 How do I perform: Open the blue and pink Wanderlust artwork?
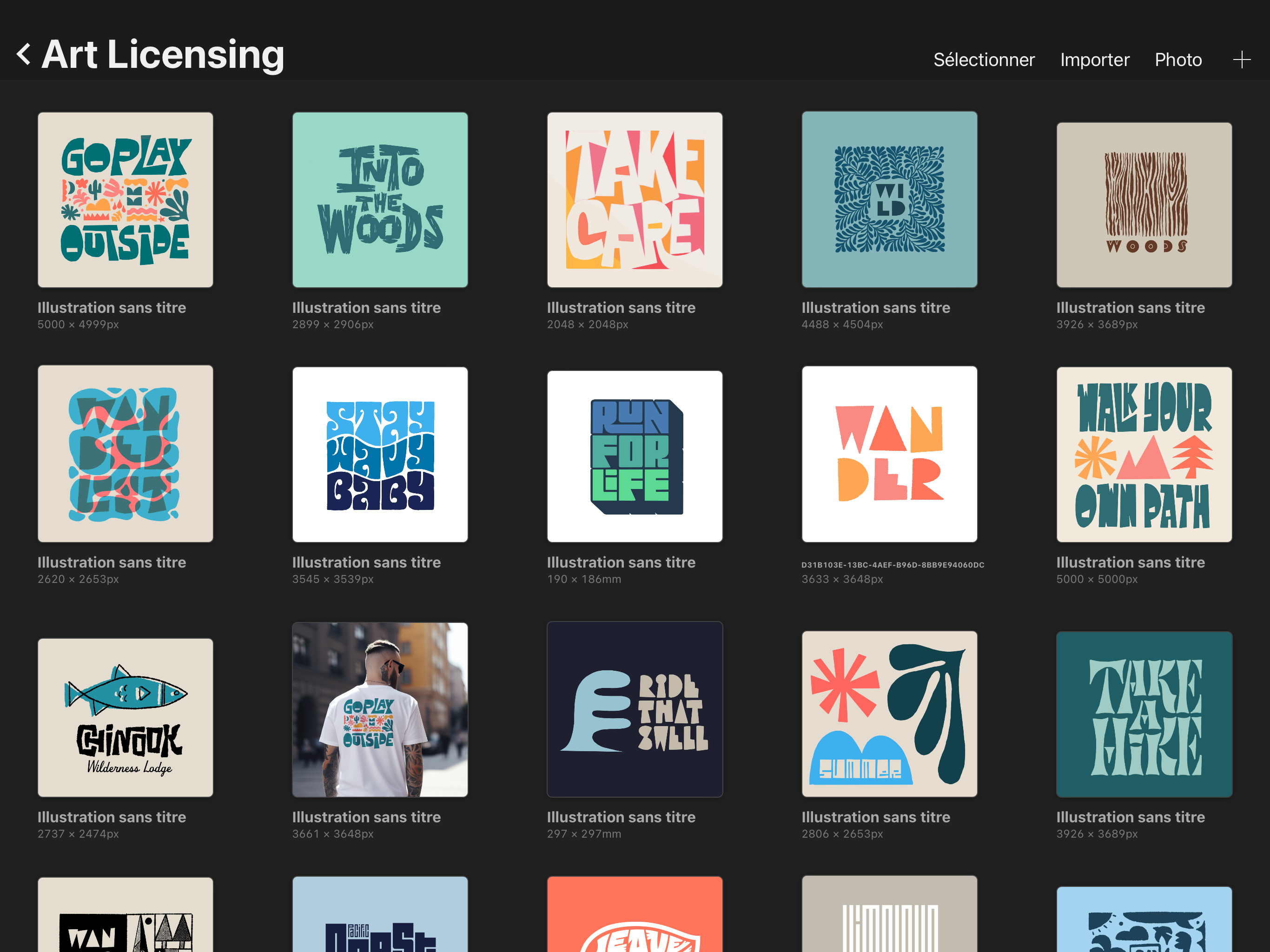pyautogui.click(x=125, y=454)
